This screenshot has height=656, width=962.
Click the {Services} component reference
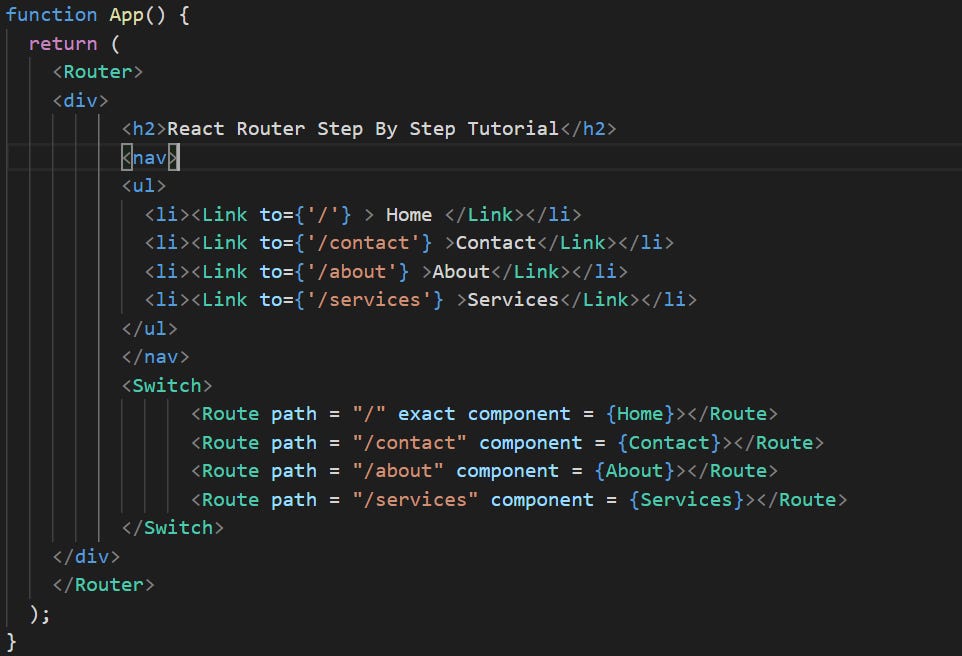[686, 500]
